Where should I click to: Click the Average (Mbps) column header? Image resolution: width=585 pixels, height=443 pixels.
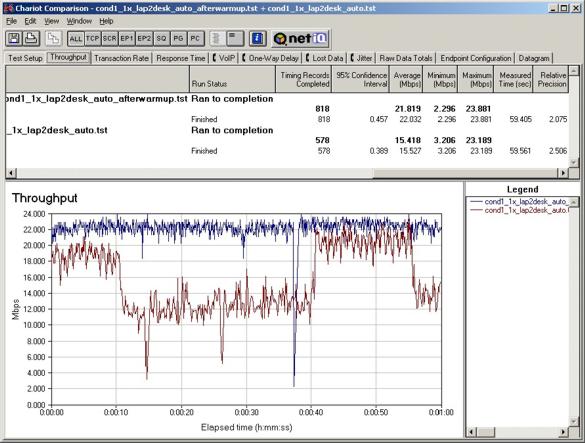point(406,79)
